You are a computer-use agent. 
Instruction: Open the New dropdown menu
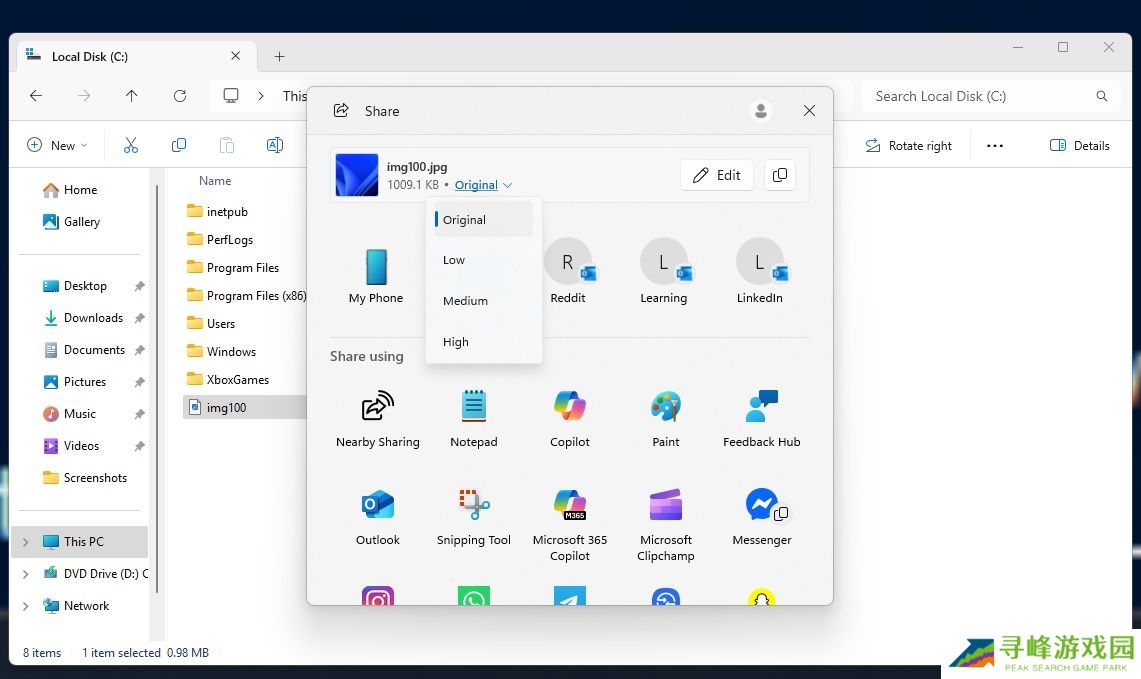57,146
